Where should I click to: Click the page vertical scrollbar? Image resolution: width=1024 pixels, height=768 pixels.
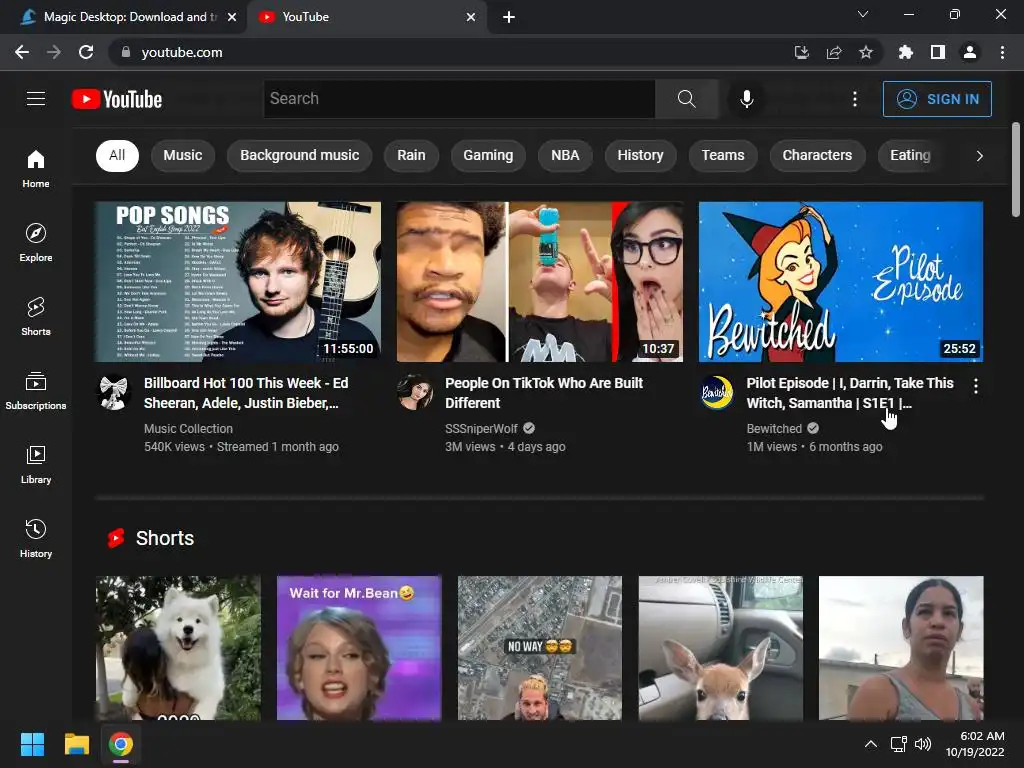[1016, 168]
